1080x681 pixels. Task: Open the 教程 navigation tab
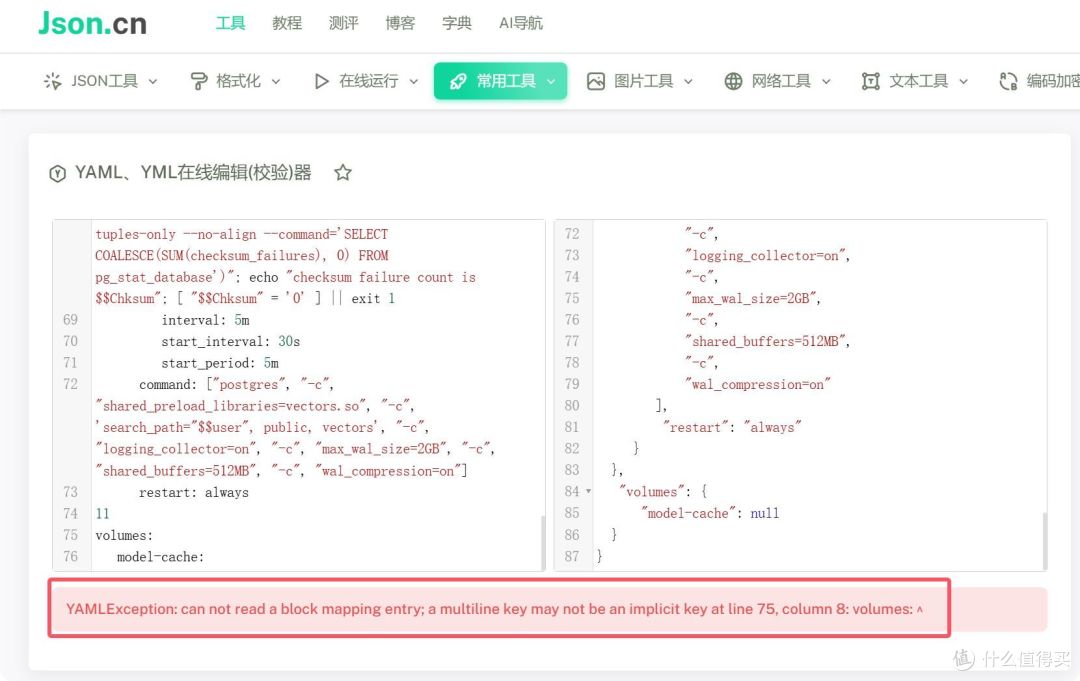pyautogui.click(x=287, y=23)
